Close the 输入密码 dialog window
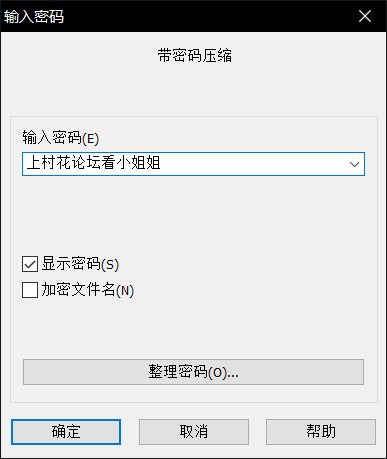 [365, 16]
